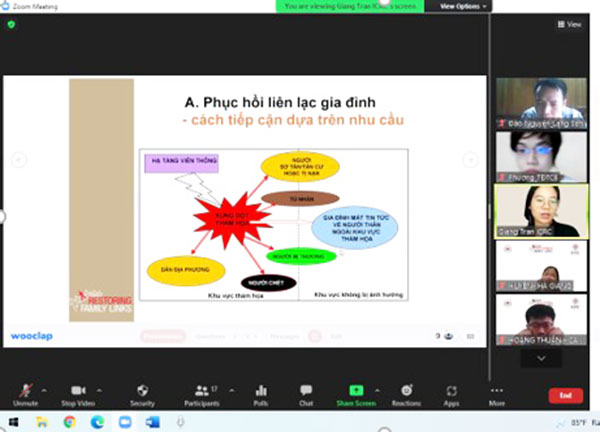The image size is (600, 432).
Task: Click the More options ellipsis
Action: click(x=497, y=392)
